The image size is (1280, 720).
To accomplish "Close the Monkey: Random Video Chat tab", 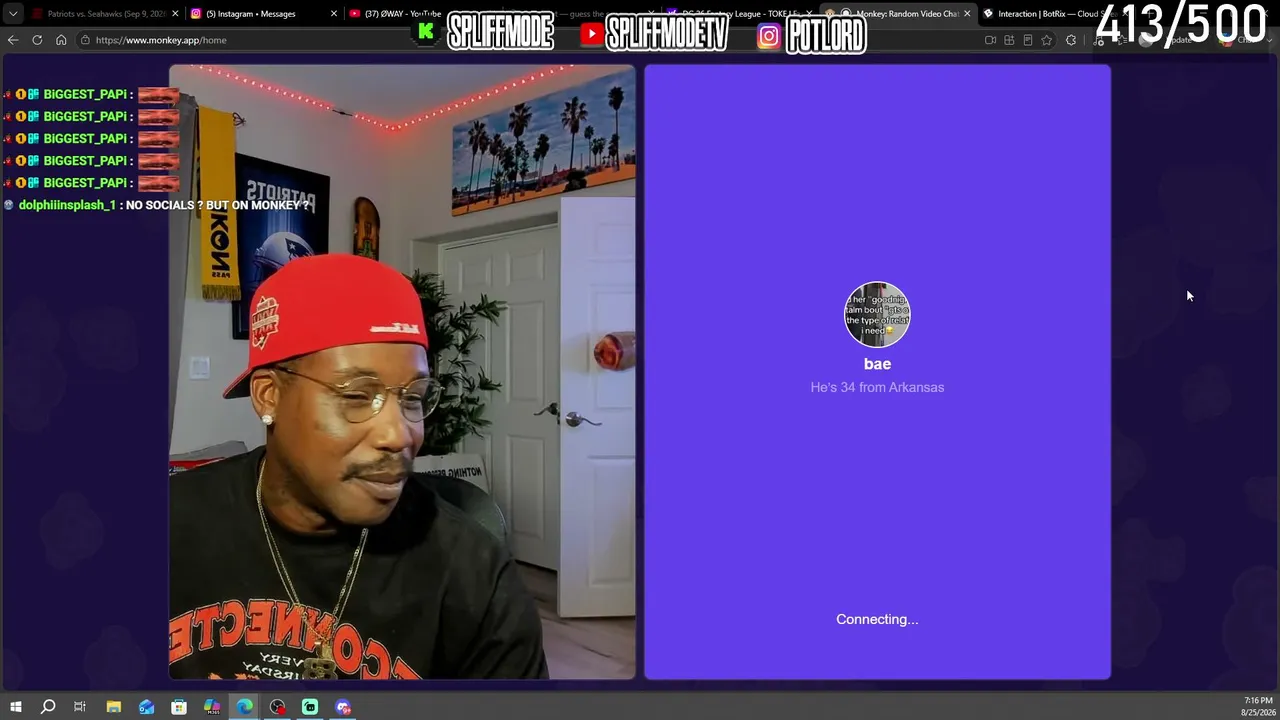I will click(967, 14).
